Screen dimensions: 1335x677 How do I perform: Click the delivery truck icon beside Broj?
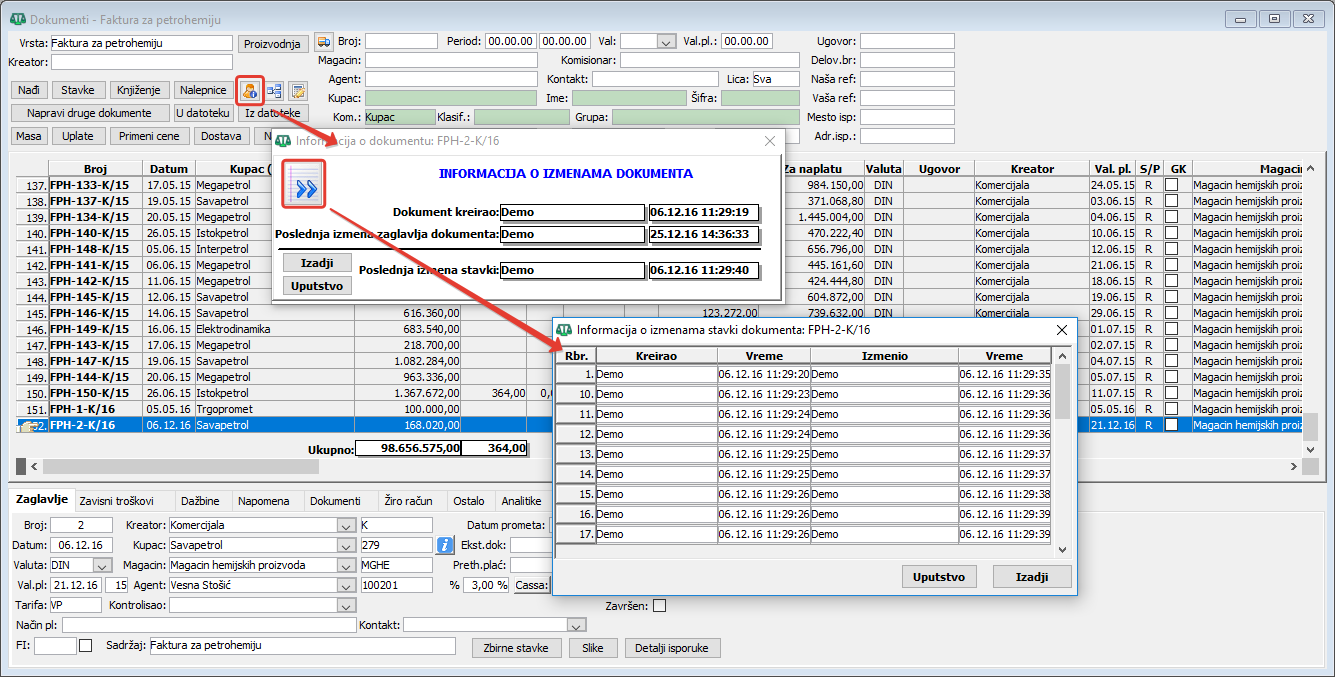pos(323,41)
